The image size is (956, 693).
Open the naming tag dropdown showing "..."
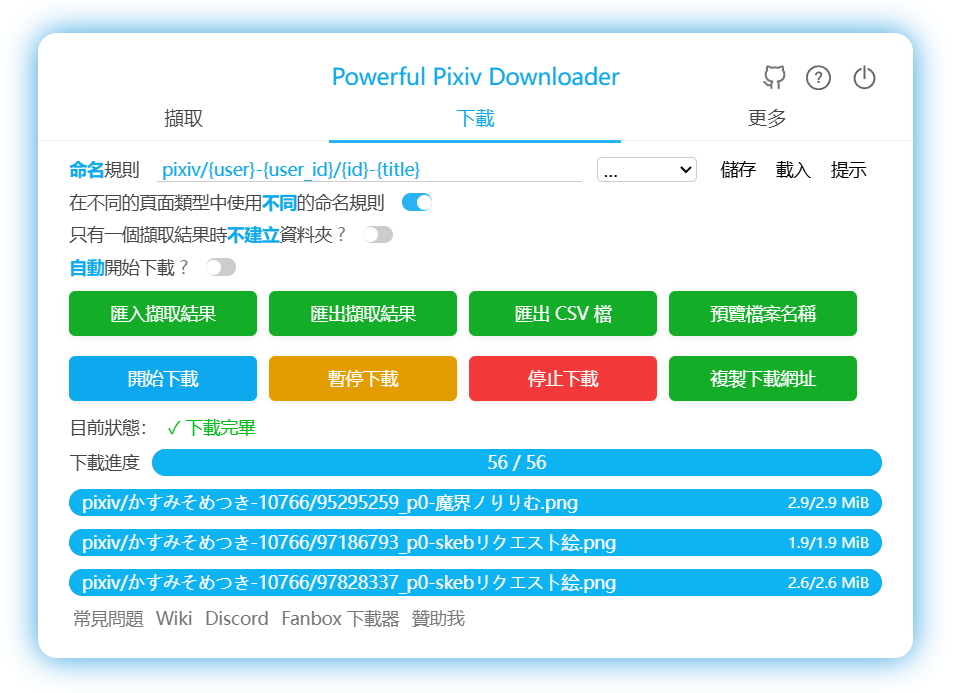coord(647,170)
